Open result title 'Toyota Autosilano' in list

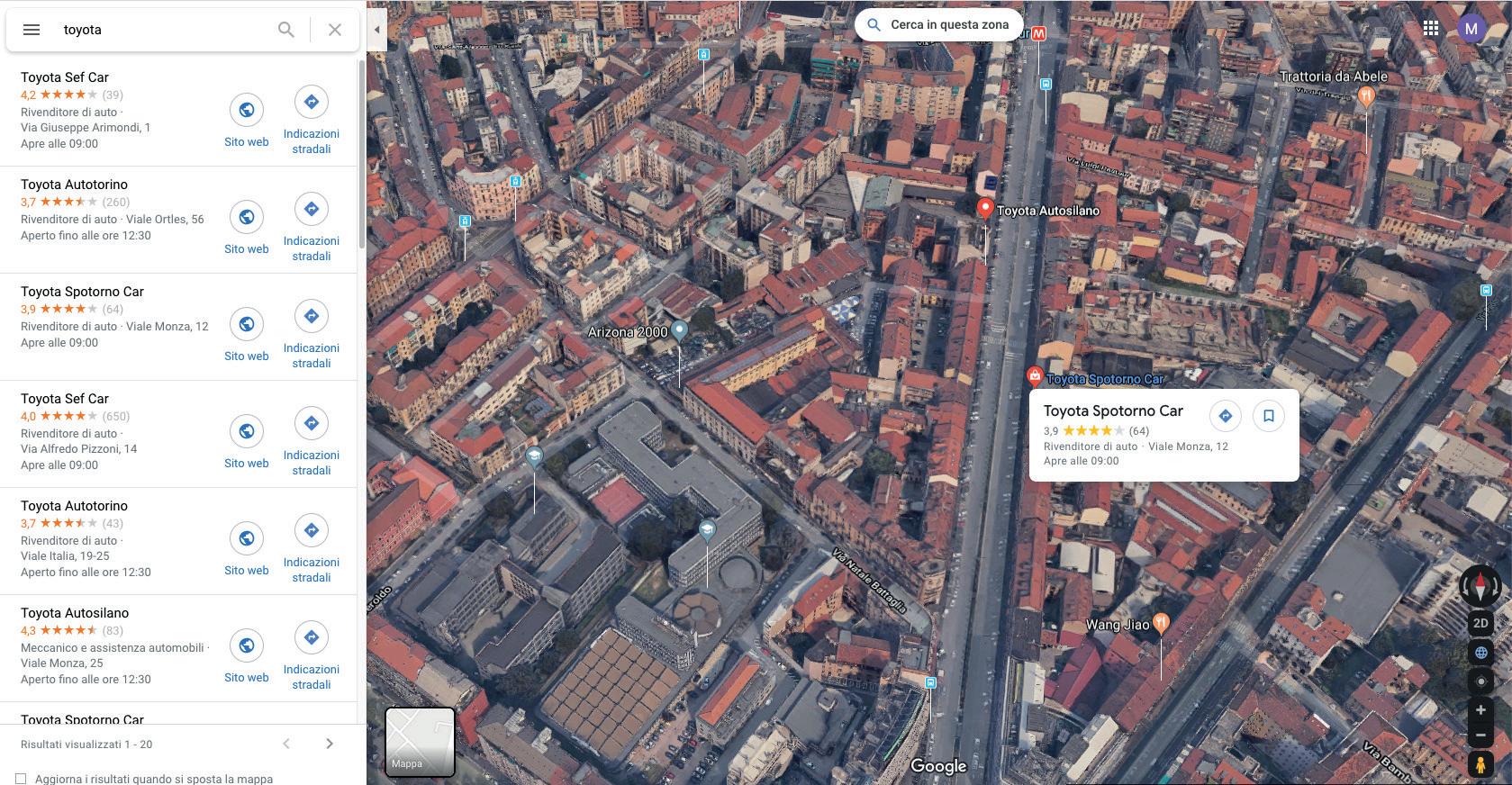click(75, 613)
